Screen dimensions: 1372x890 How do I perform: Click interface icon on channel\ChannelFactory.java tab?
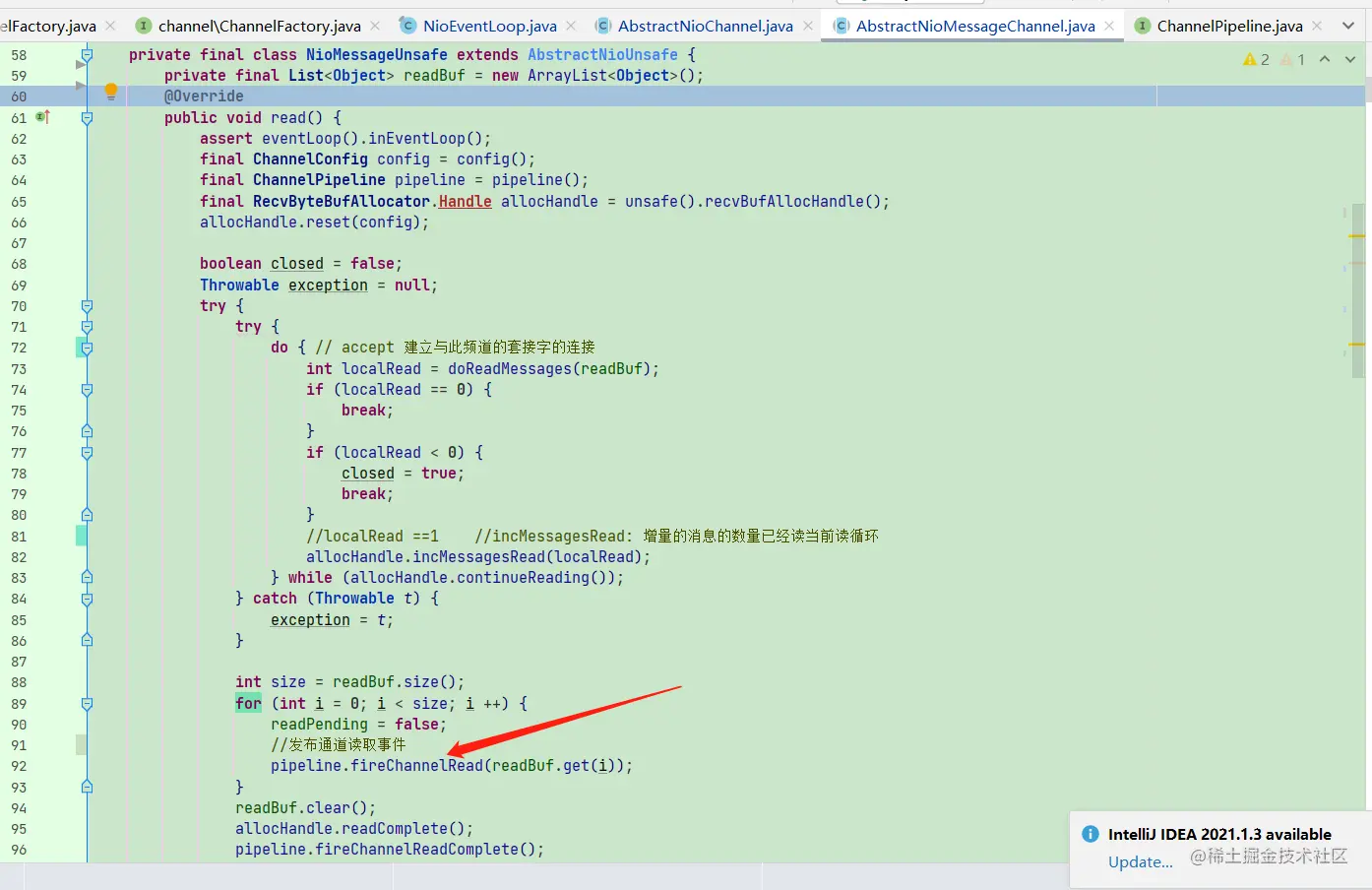[x=144, y=26]
